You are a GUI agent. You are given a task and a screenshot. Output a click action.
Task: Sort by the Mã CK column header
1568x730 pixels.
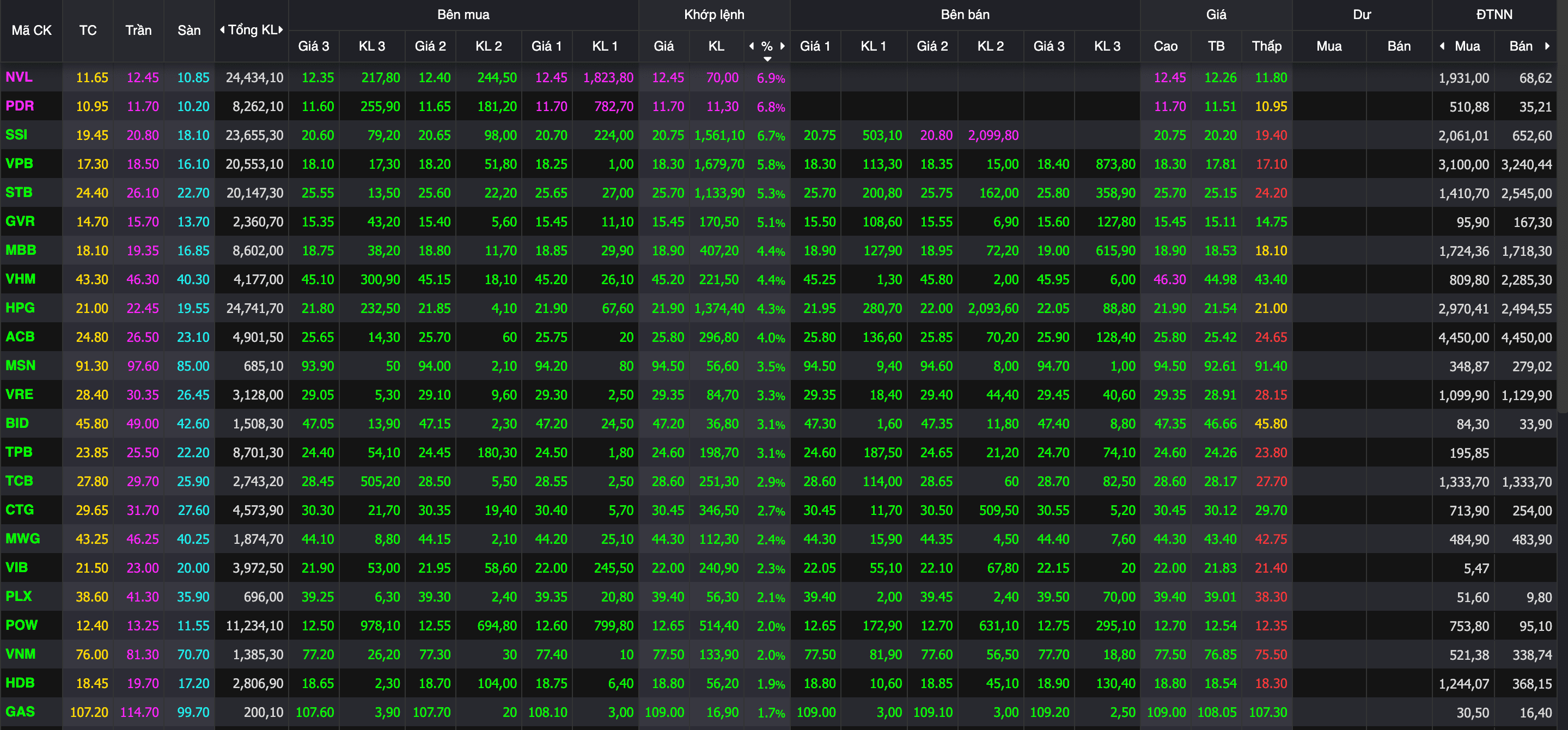pos(32,30)
